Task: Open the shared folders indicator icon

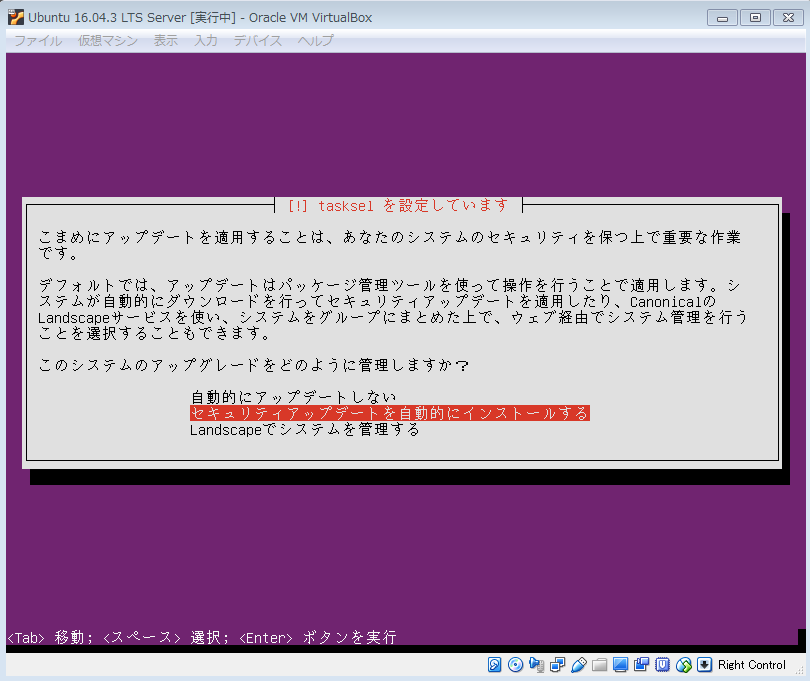Action: tap(600, 665)
